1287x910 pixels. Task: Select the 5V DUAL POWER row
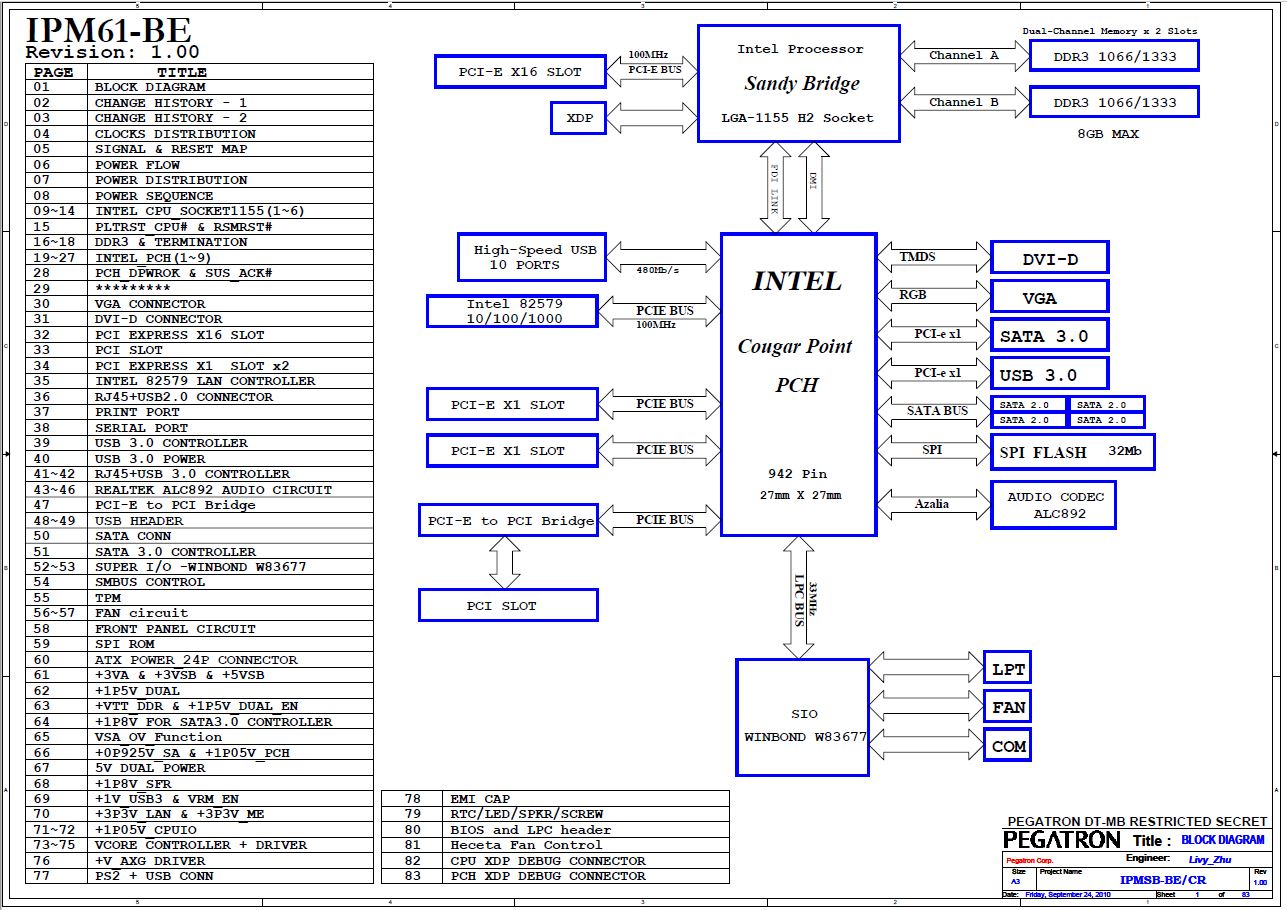point(199,768)
